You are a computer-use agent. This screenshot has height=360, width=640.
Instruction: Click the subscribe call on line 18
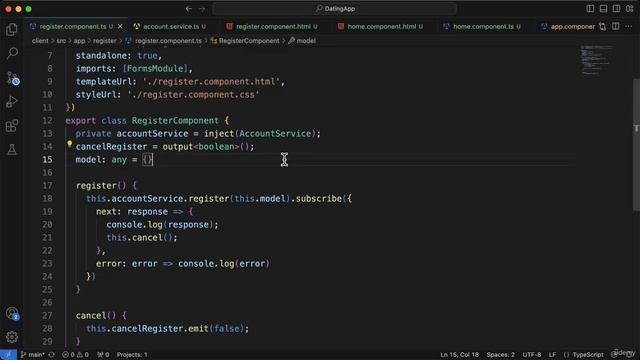pyautogui.click(x=318, y=199)
